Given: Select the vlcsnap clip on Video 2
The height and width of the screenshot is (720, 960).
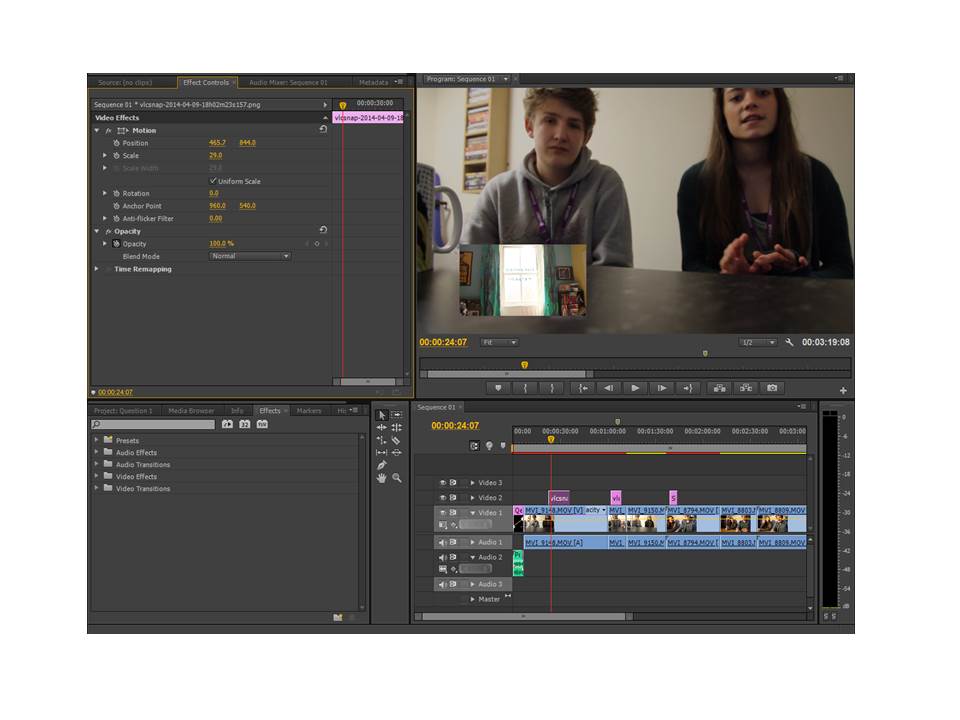Looking at the screenshot, I should pyautogui.click(x=558, y=498).
